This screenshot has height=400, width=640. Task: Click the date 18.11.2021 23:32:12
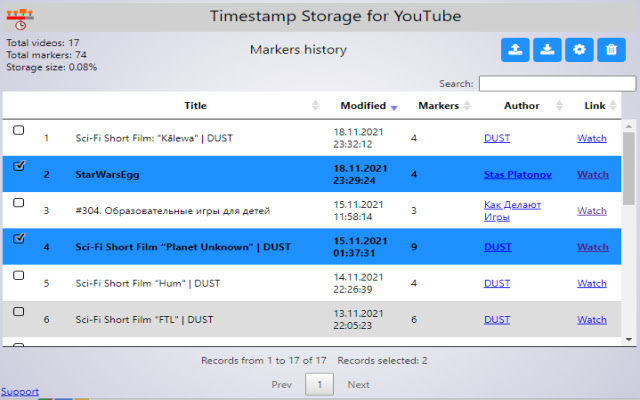[x=358, y=138]
